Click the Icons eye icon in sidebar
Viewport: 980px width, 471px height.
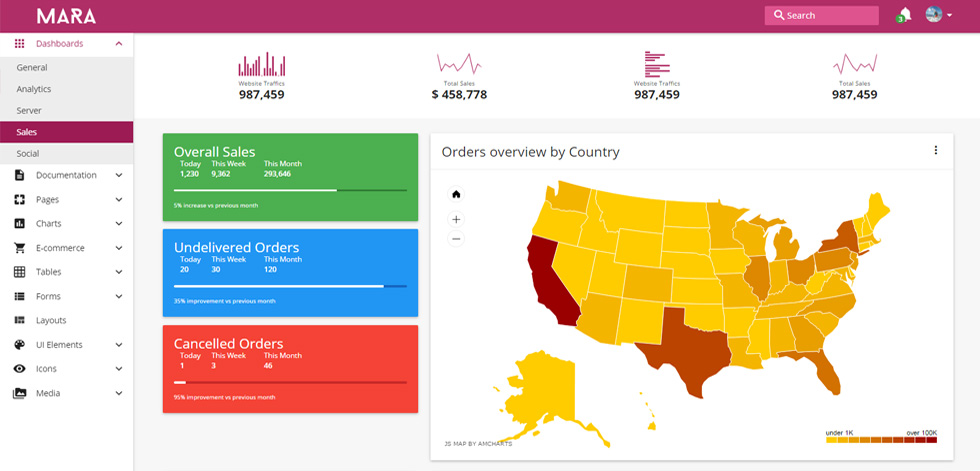click(x=19, y=369)
